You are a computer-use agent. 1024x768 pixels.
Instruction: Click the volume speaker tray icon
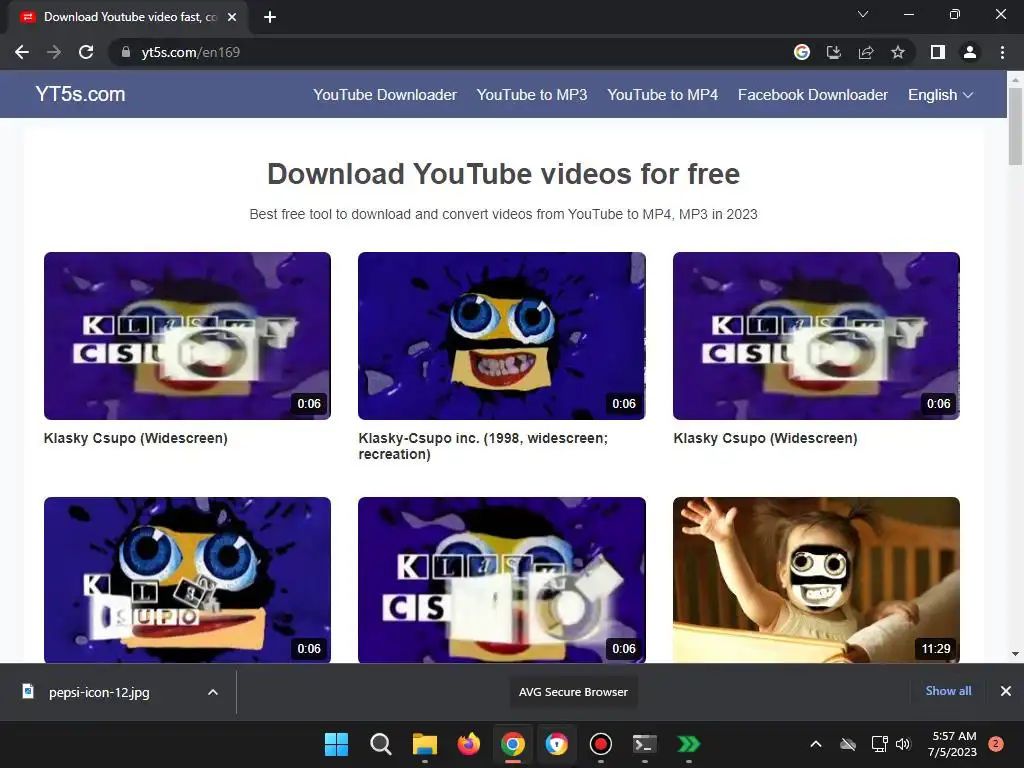pos(903,744)
